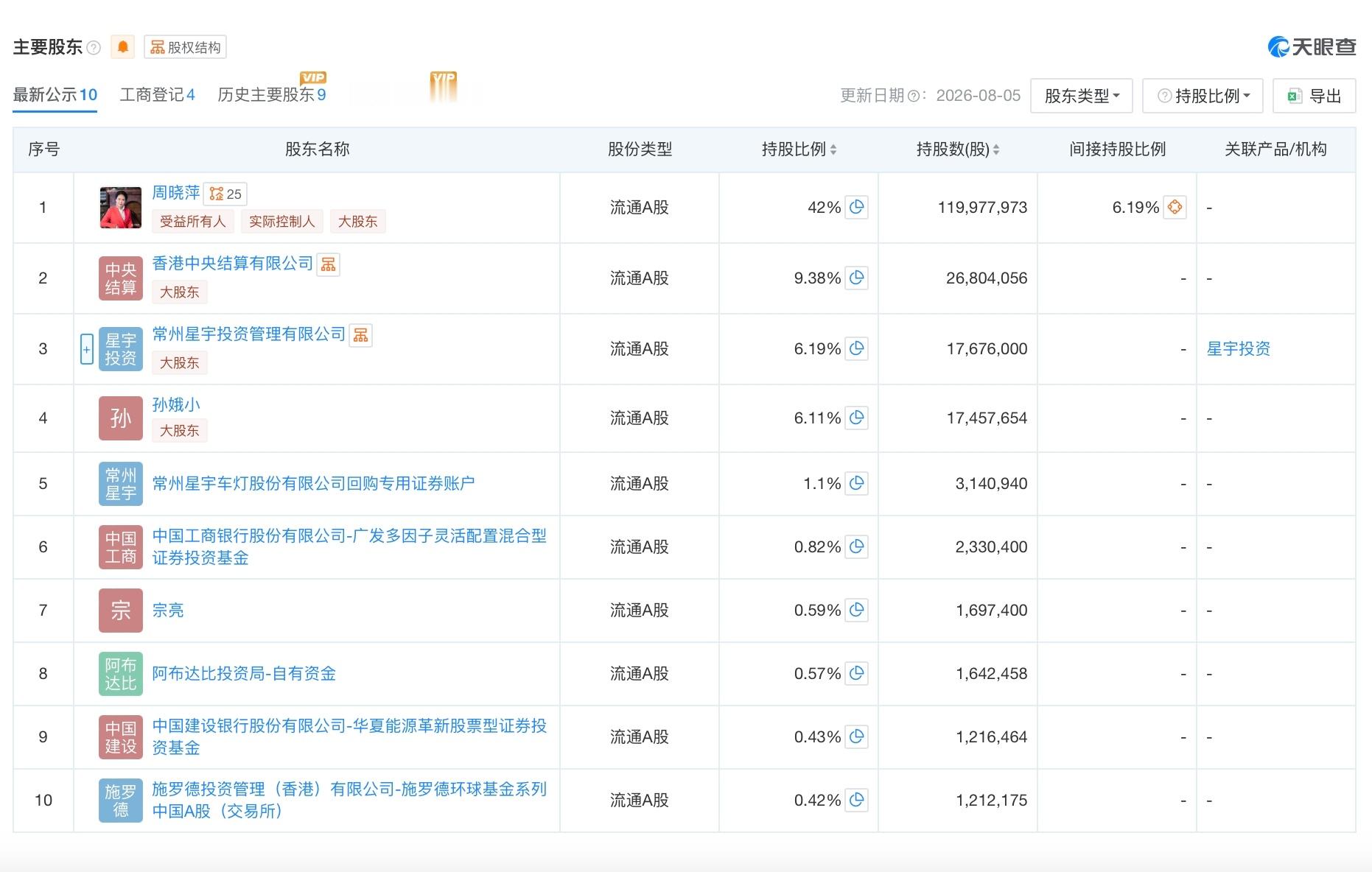Click the indirect holding icon beside 6.19% in row 1
Screen dimensions: 1372x872
pos(1175,207)
